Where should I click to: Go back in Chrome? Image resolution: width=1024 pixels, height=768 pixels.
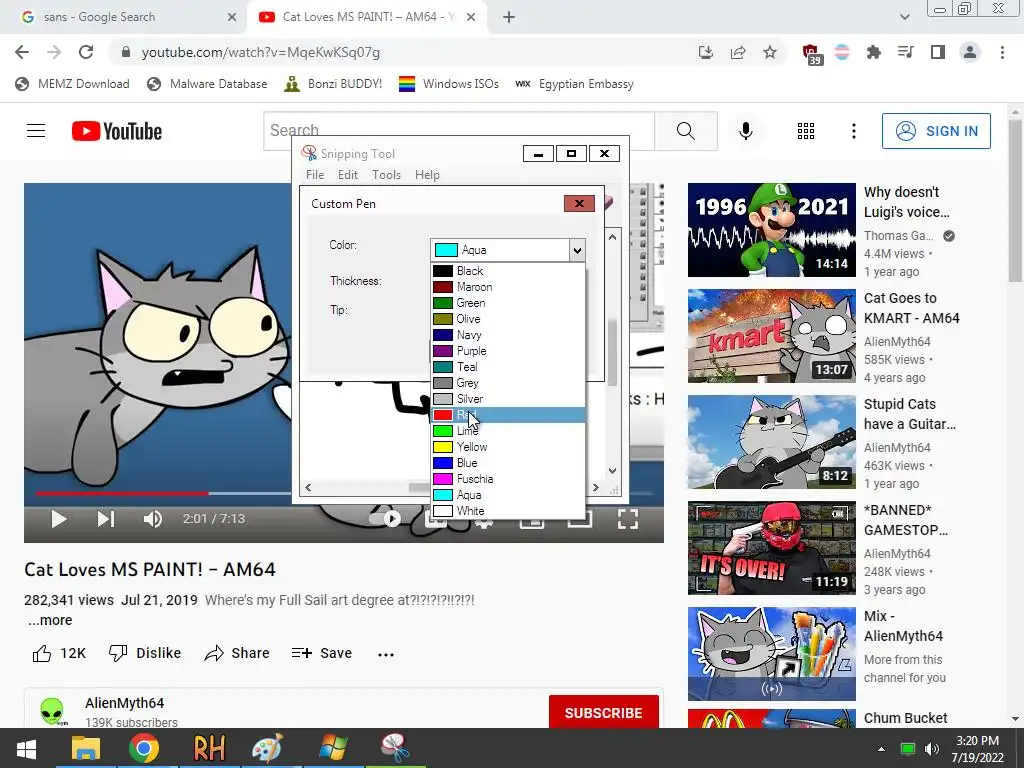point(22,52)
